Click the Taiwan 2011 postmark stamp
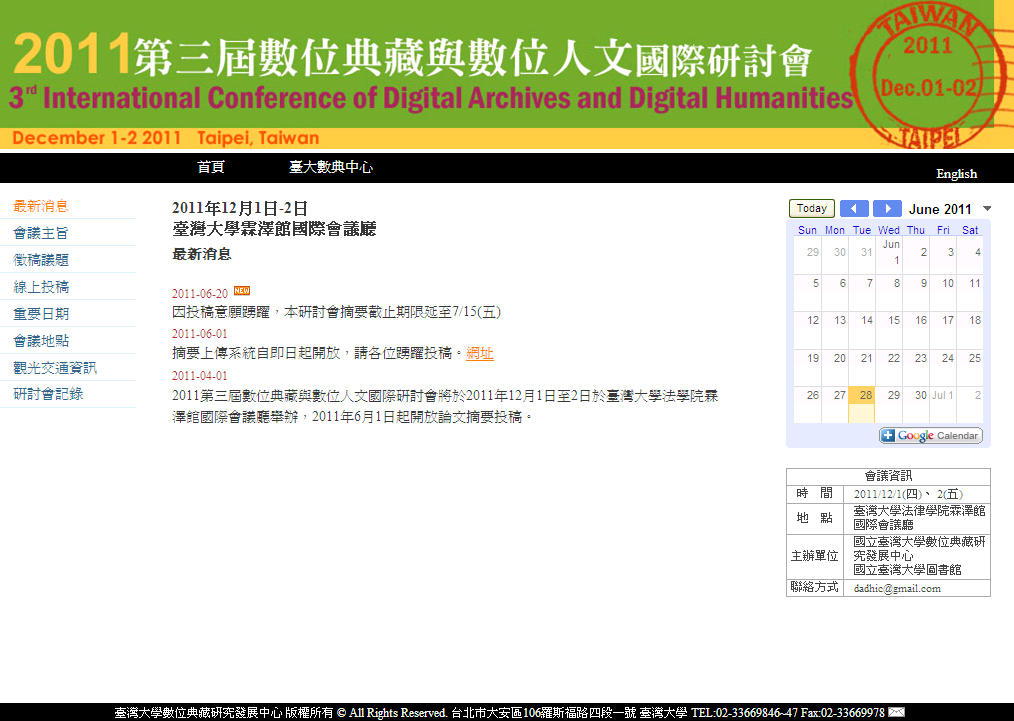Viewport: 1014px width, 721px height. 926,74
